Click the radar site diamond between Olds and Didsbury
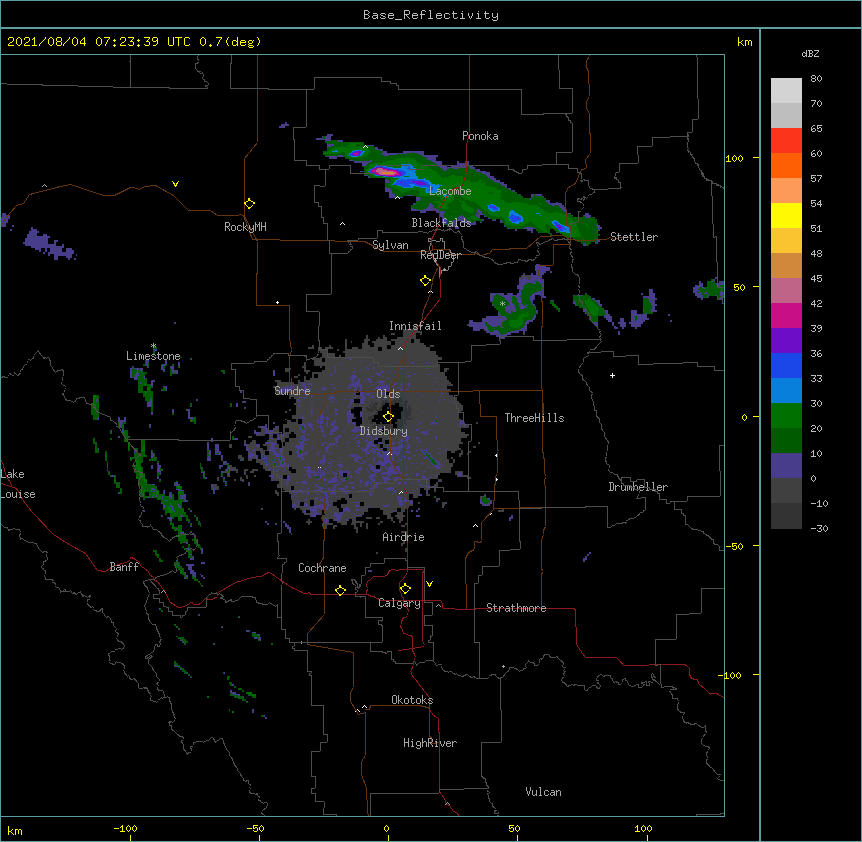The height and width of the screenshot is (842, 862). click(389, 417)
